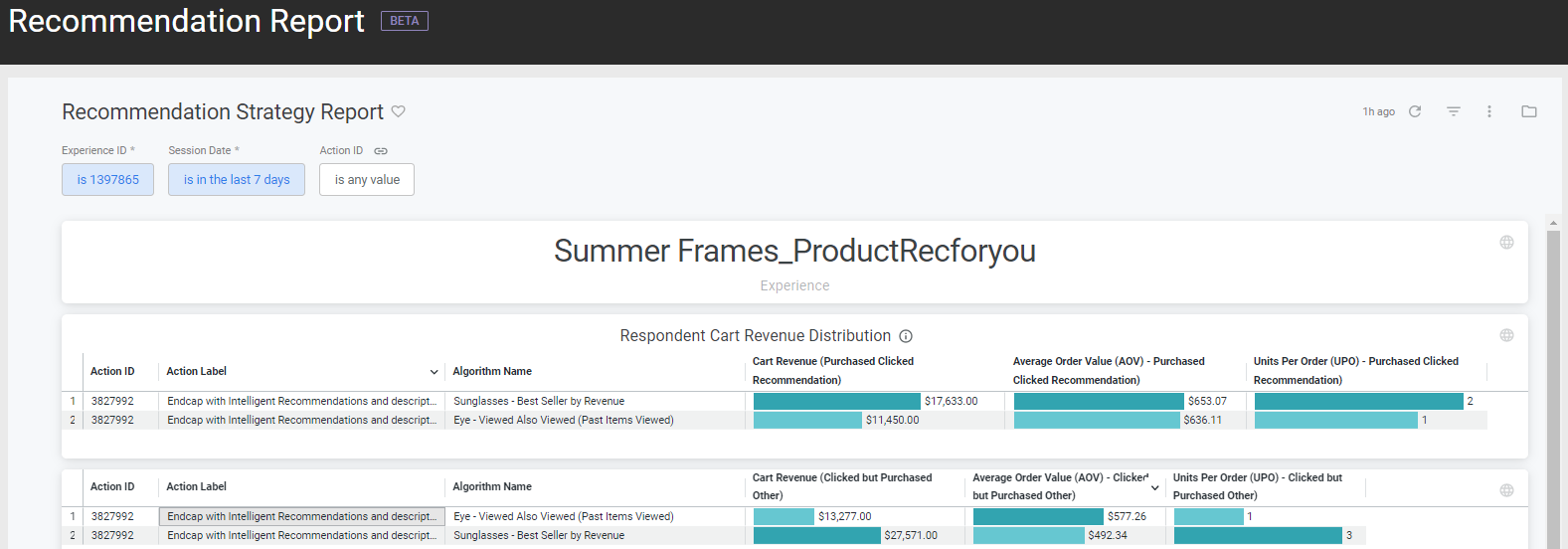Reload the dashboard data with refresh icon
1568x549 pixels.
[x=1415, y=111]
